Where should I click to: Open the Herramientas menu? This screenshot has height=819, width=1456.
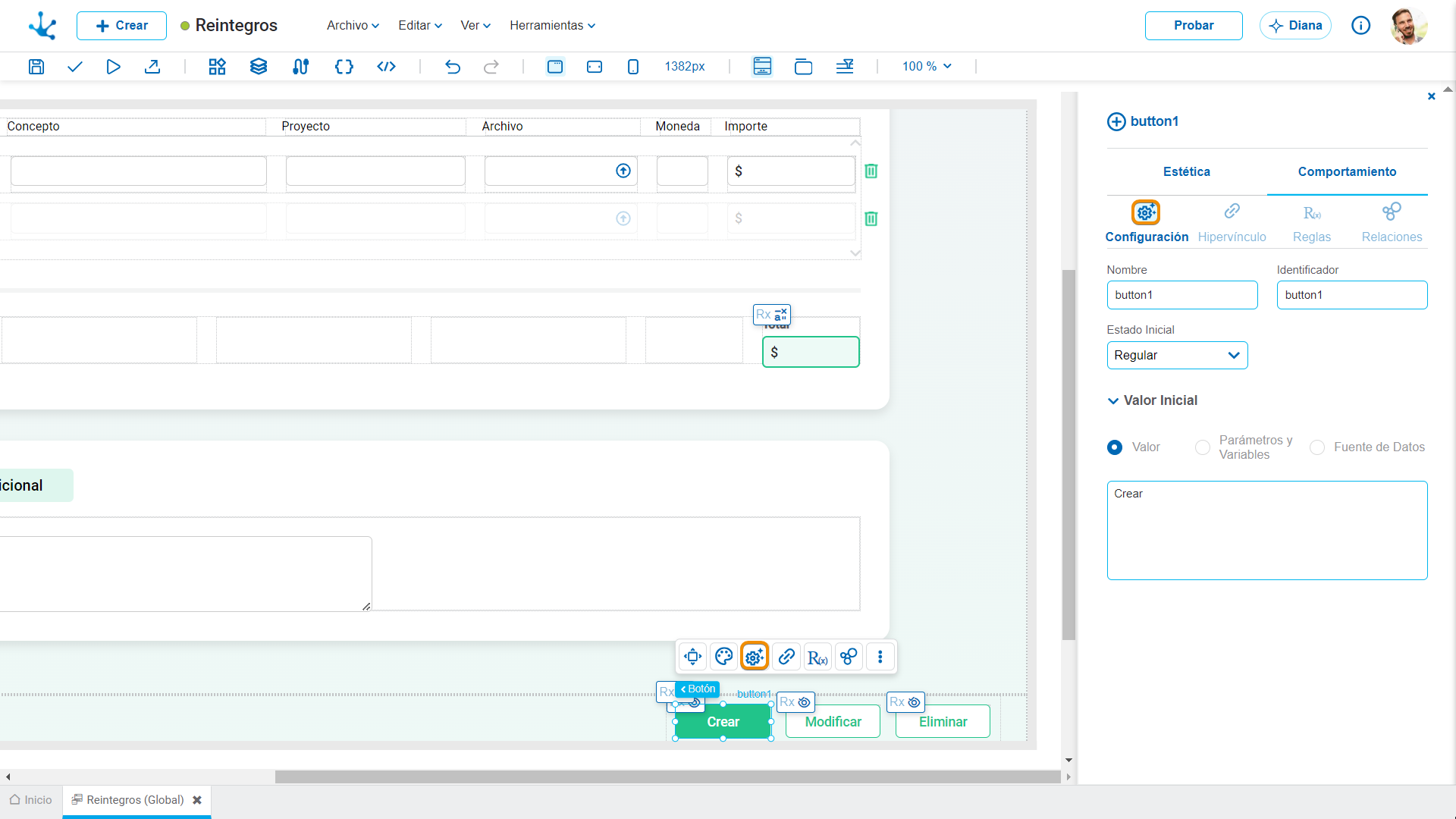pyautogui.click(x=552, y=26)
